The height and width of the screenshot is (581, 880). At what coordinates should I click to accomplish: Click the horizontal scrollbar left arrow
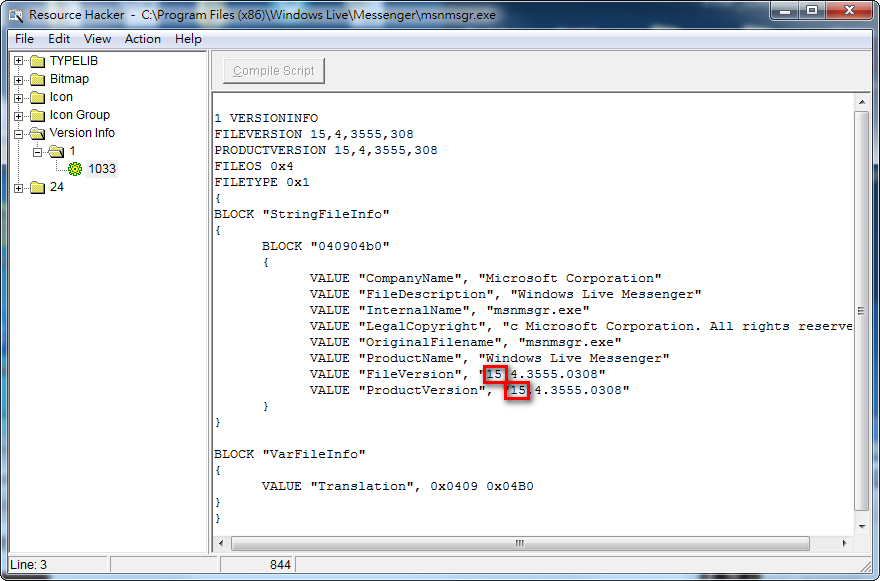[221, 543]
